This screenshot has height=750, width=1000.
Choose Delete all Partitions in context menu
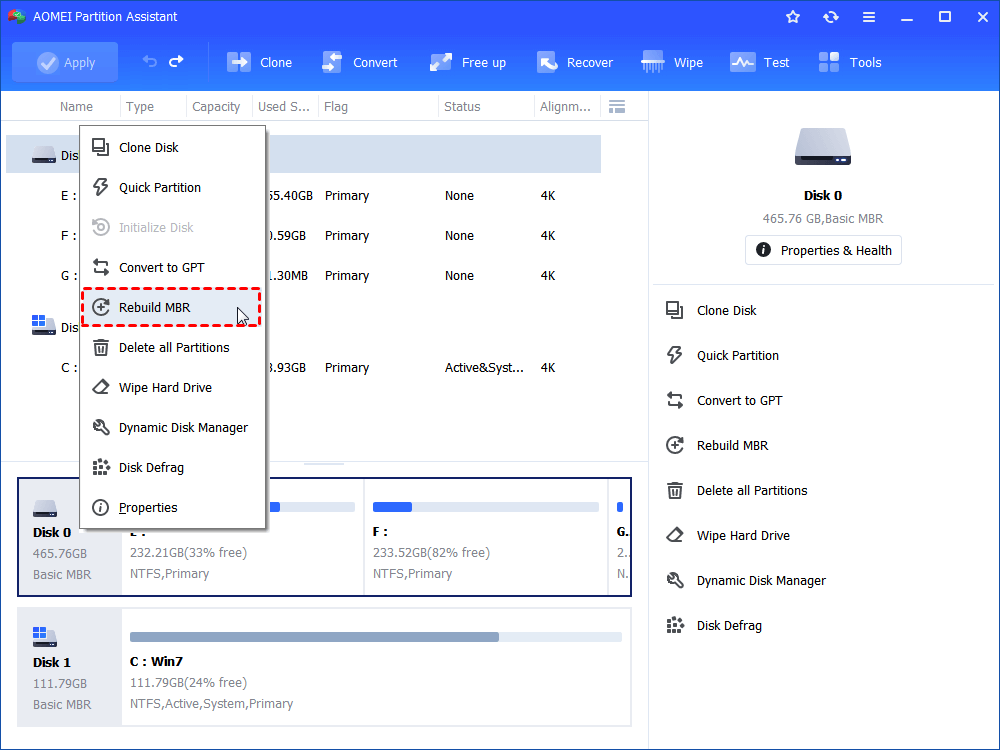pyautogui.click(x=172, y=348)
